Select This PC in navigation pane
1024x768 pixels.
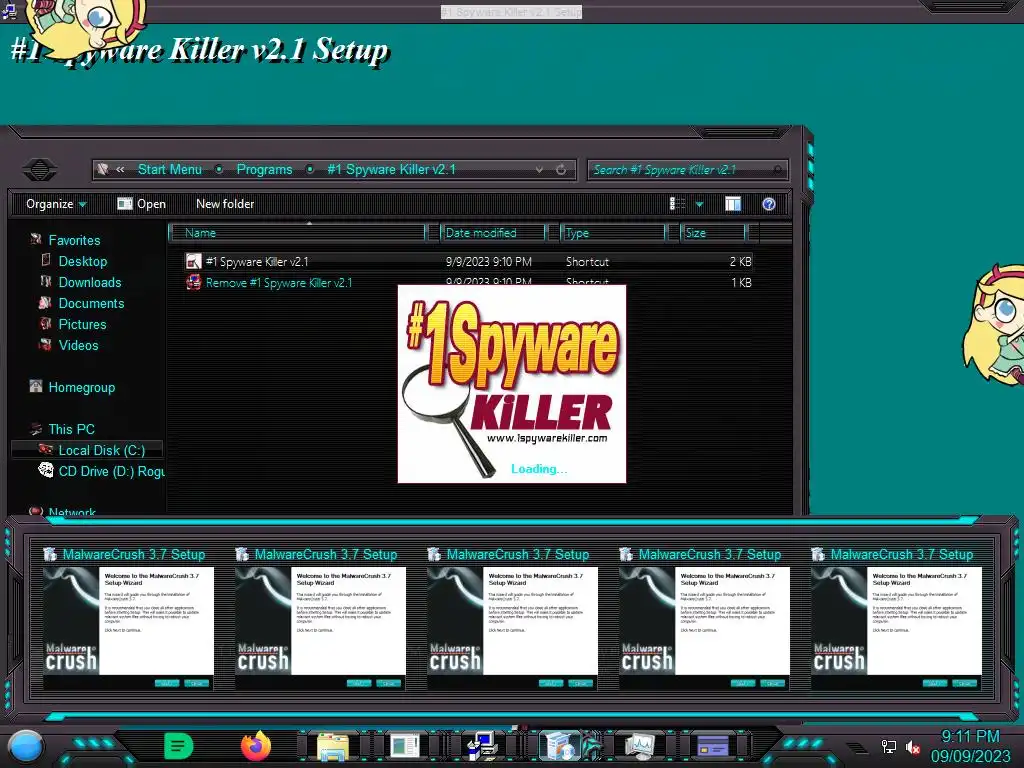pyautogui.click(x=71, y=429)
